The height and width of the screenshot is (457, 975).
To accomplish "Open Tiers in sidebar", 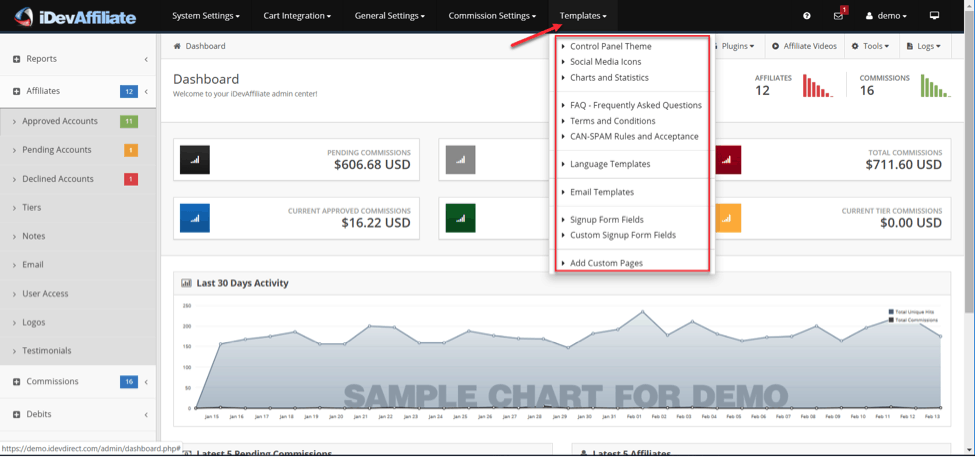I will coord(32,208).
